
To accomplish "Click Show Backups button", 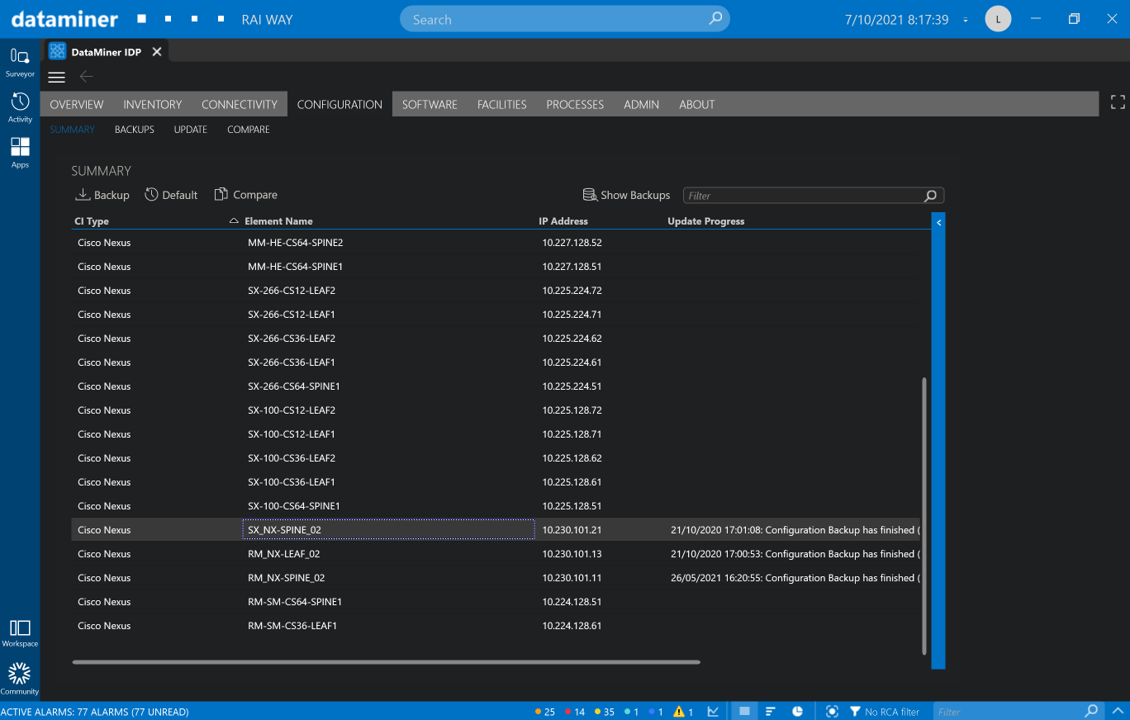I will coord(626,195).
